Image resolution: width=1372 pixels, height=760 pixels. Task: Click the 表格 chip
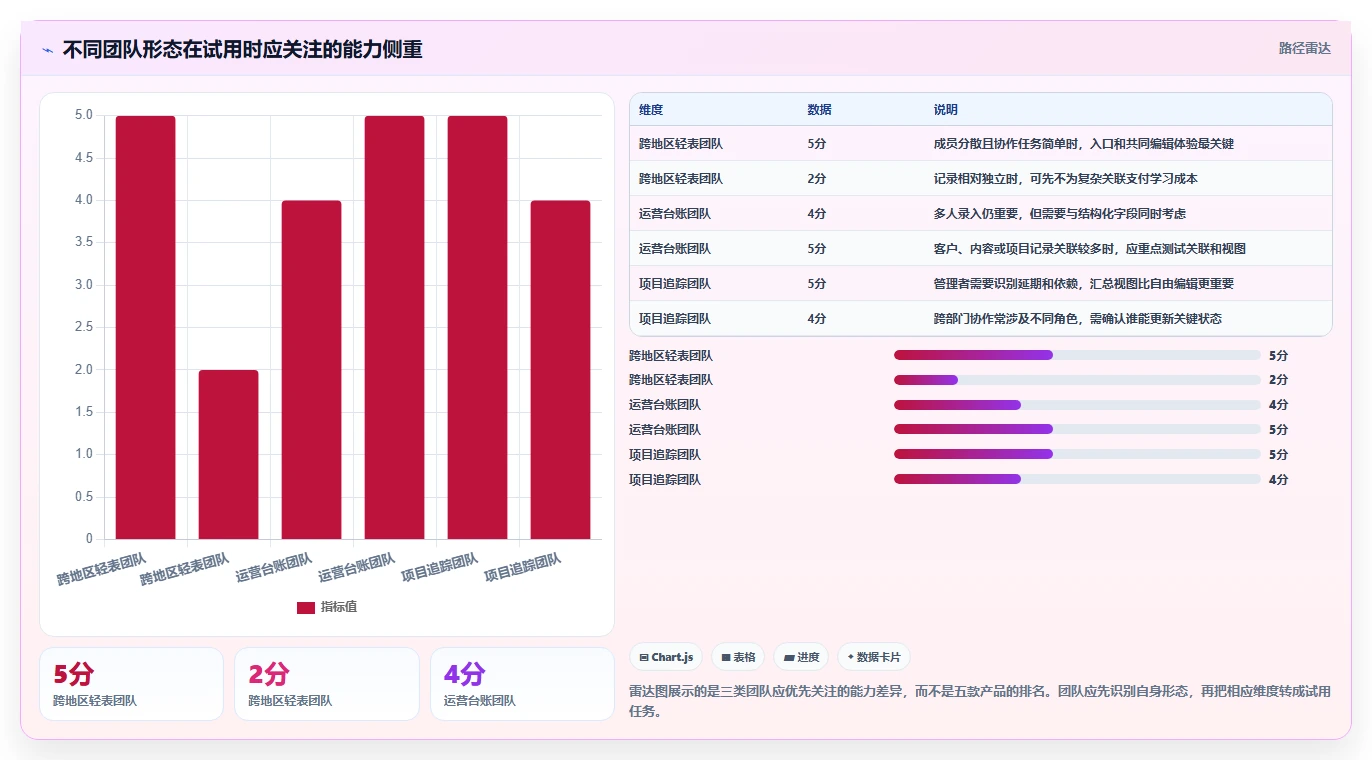738,657
